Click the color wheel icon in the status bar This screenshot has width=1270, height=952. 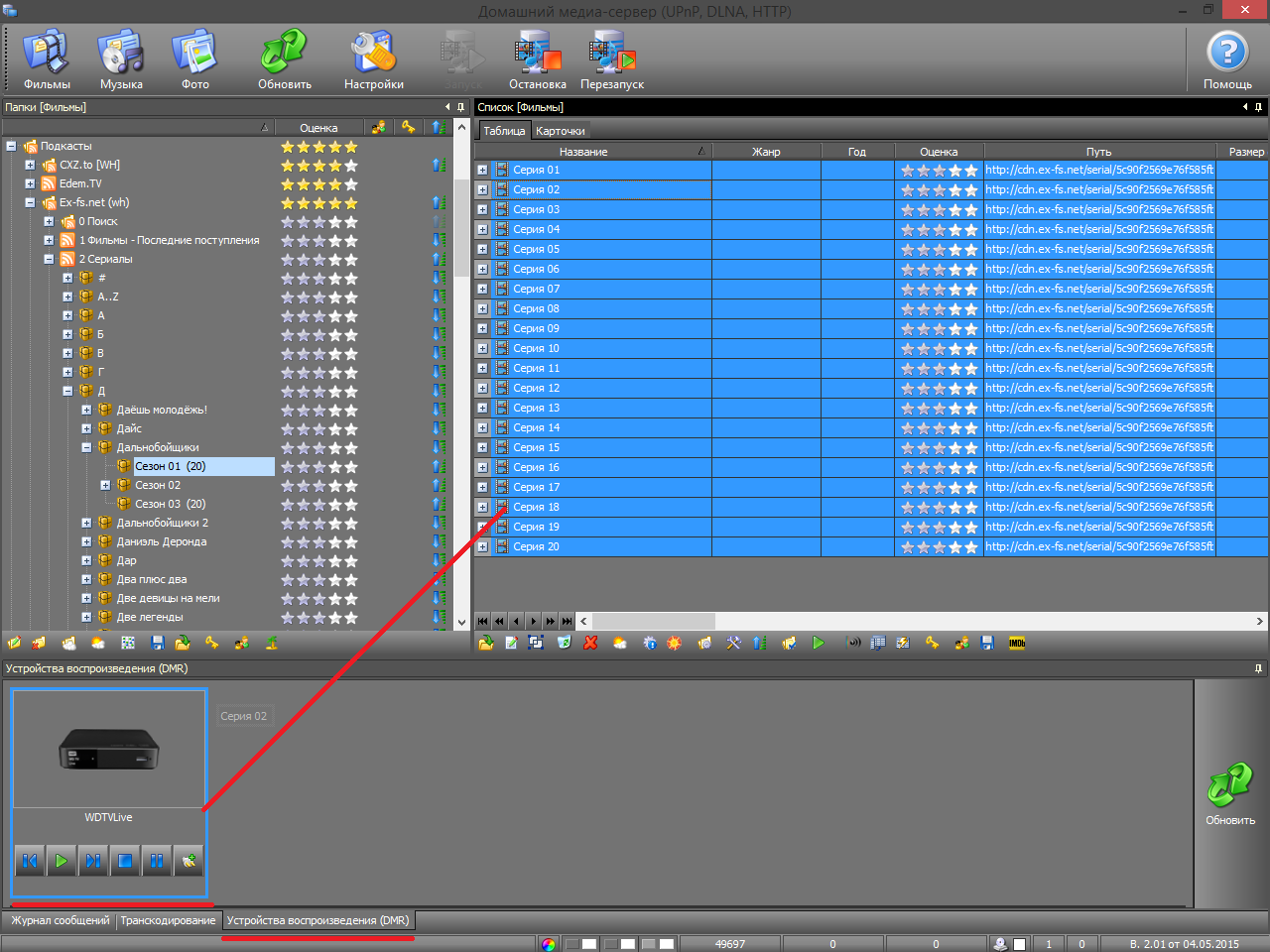point(549,944)
